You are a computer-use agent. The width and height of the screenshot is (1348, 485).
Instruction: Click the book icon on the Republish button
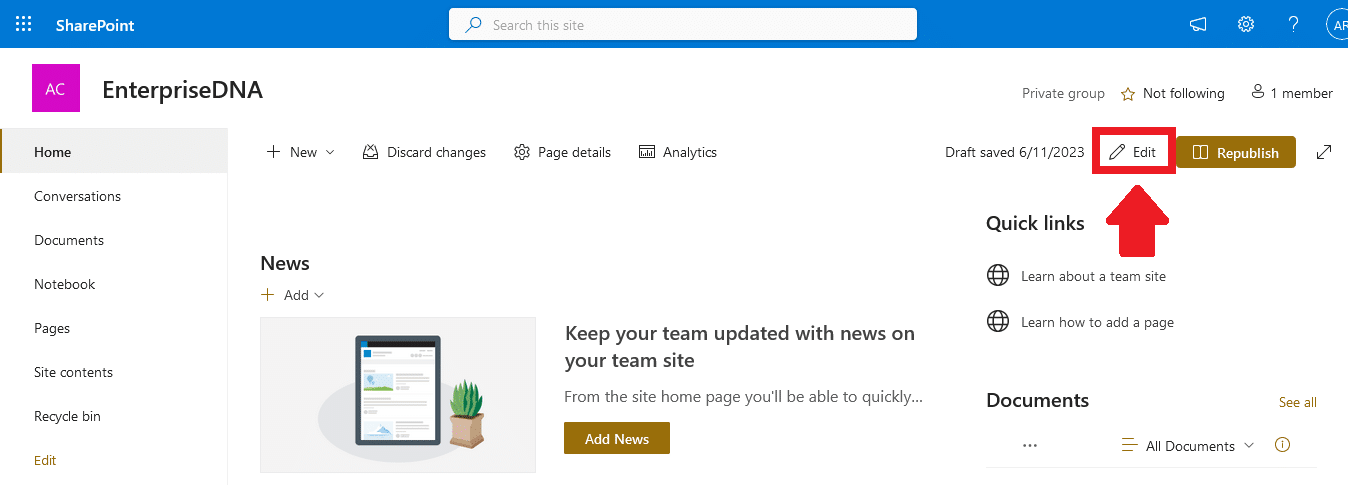1200,153
